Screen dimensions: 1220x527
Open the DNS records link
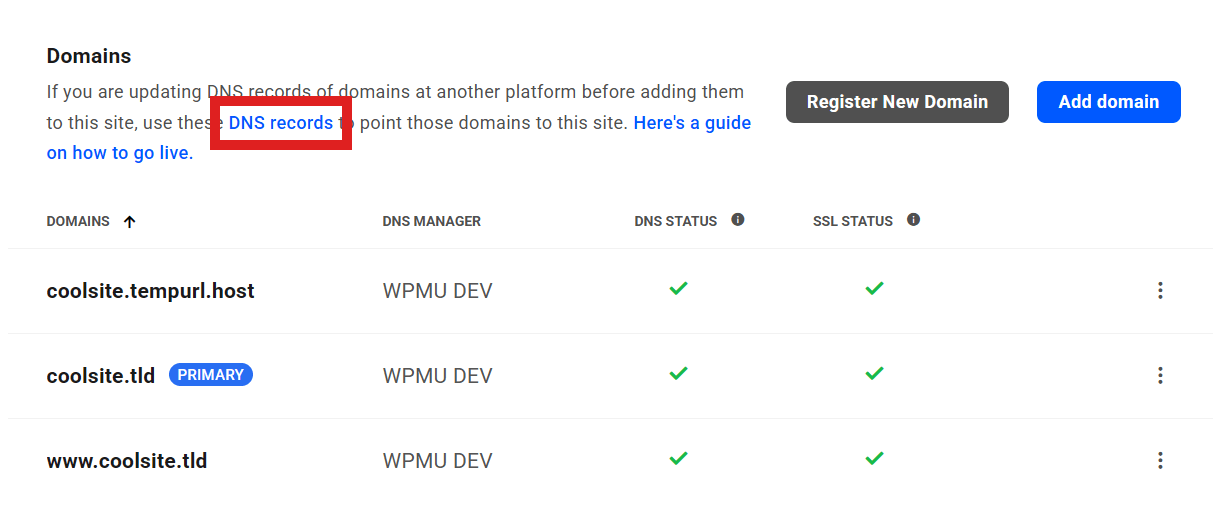click(281, 123)
